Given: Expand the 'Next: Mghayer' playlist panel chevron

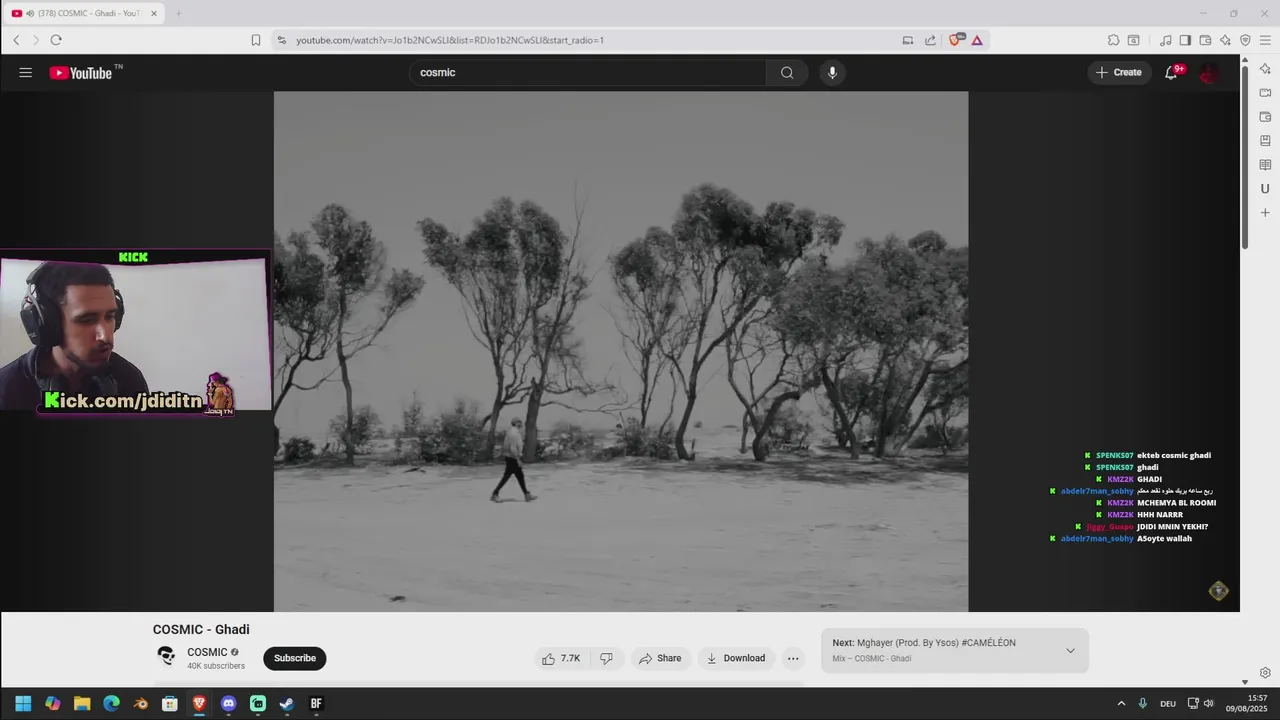Looking at the screenshot, I should (1070, 651).
